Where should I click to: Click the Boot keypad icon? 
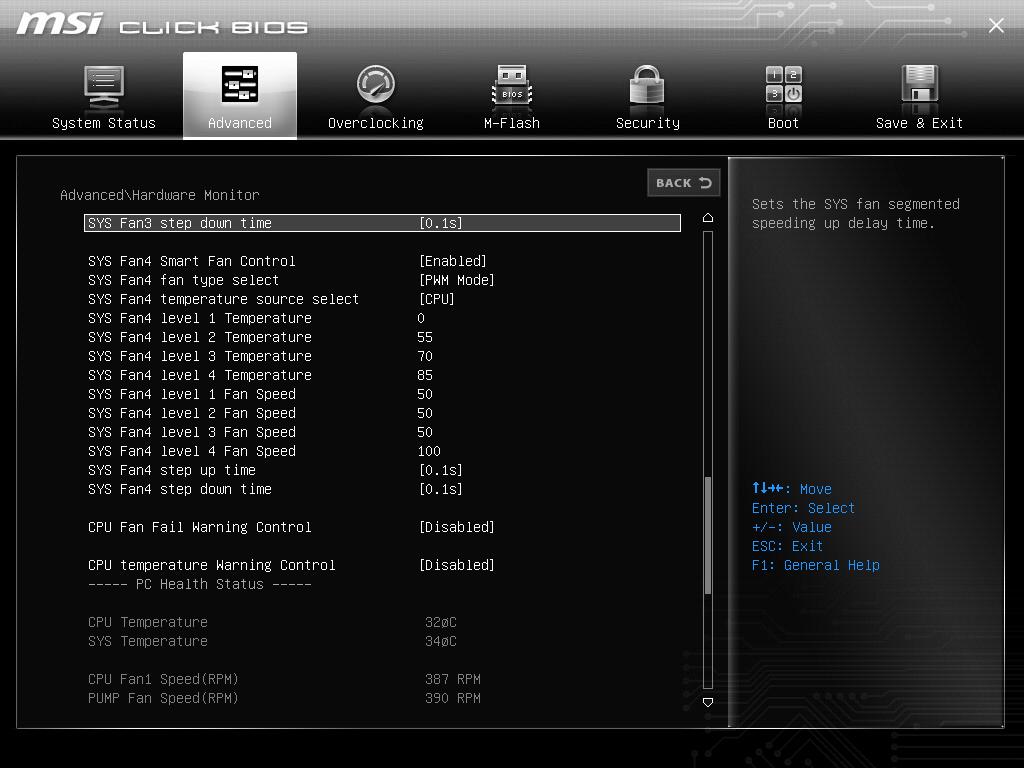[784, 84]
